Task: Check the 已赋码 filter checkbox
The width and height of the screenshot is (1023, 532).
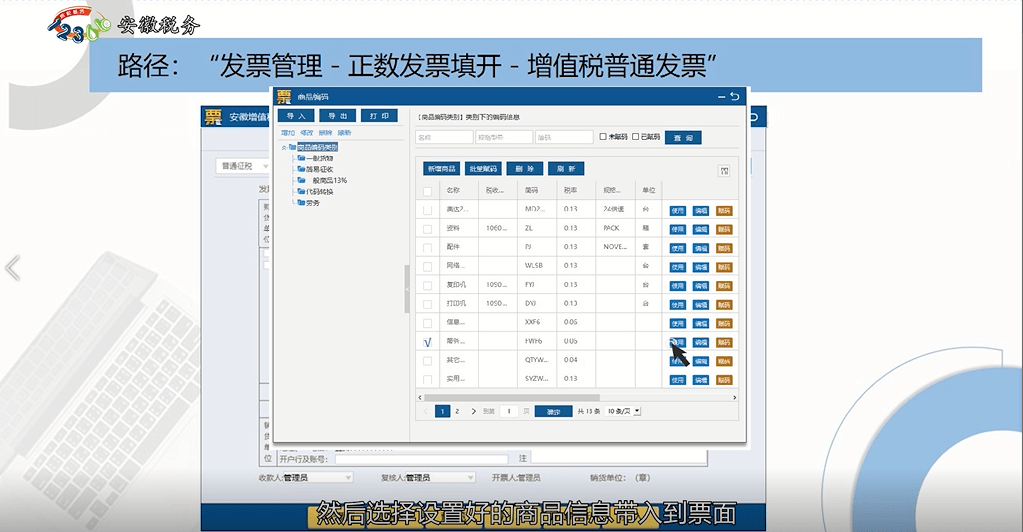Action: (x=635, y=137)
